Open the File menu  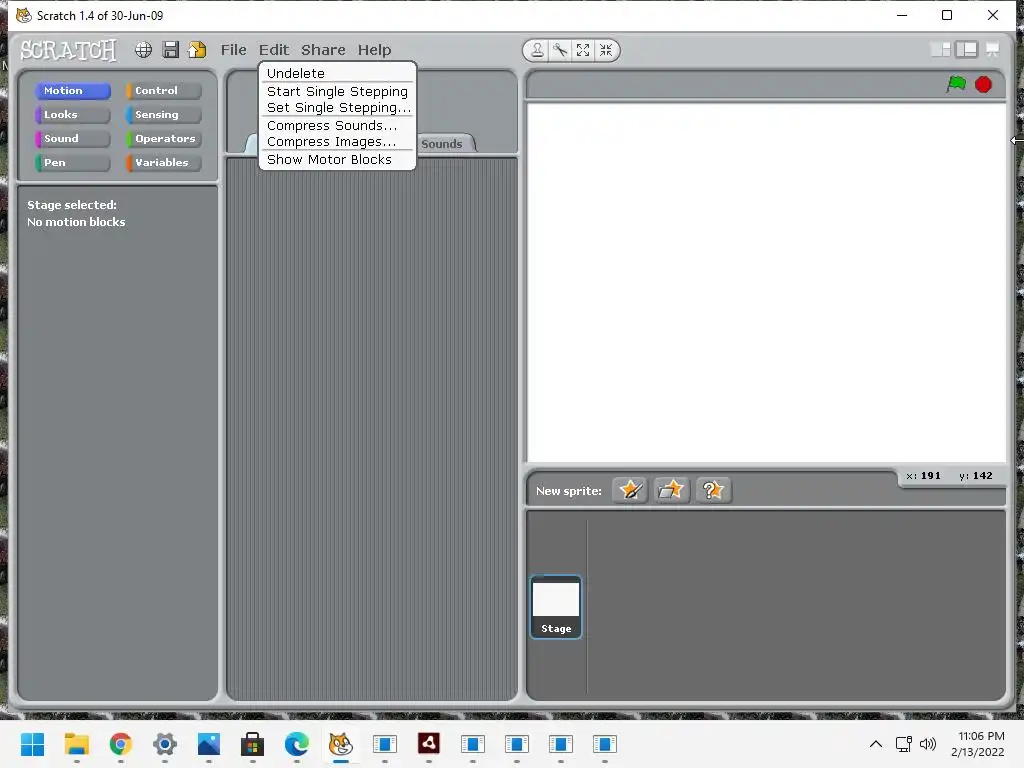click(233, 50)
